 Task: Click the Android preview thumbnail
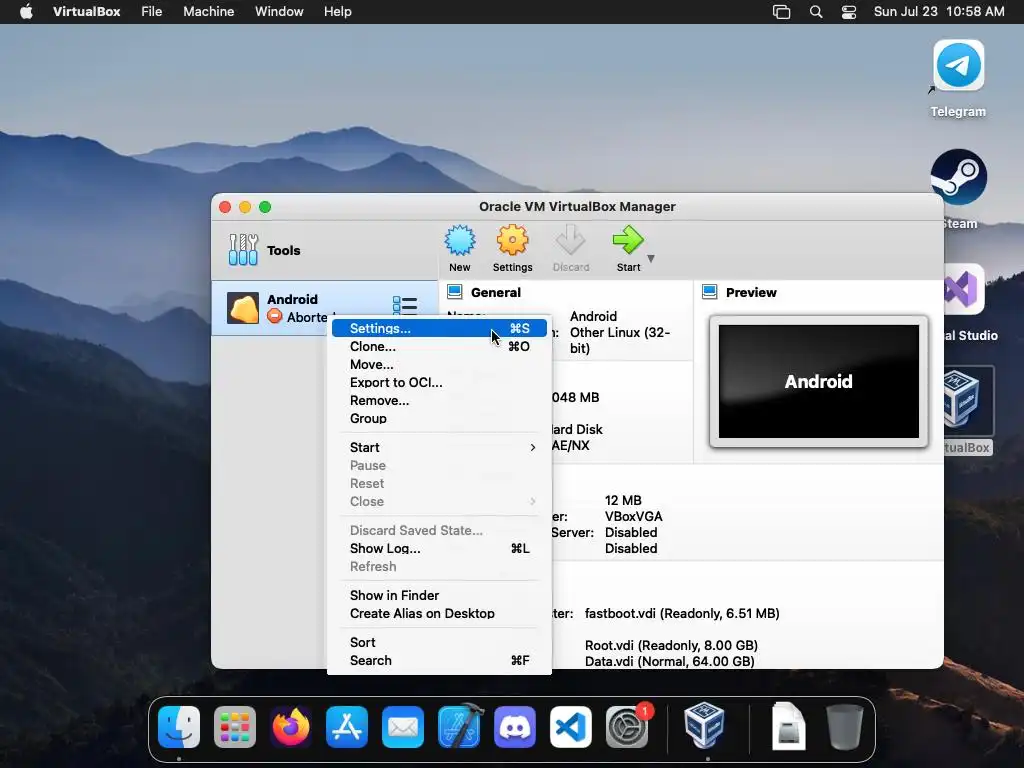coord(818,381)
